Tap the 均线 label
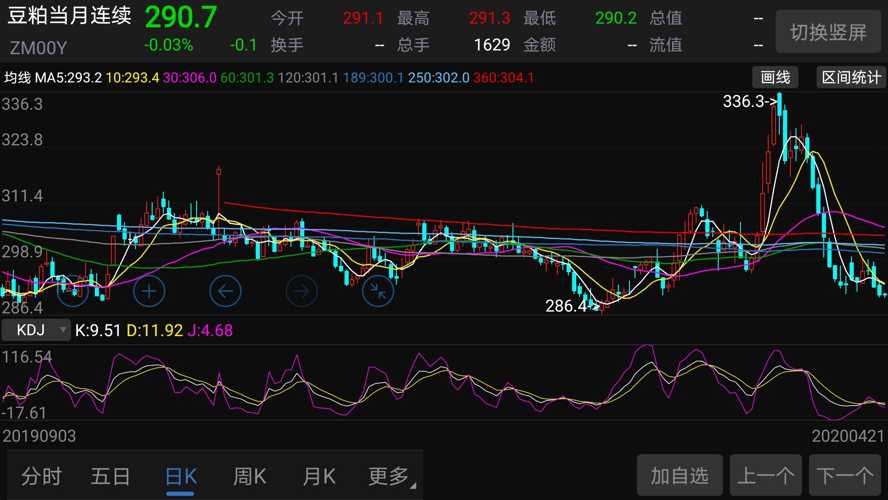This screenshot has width=888, height=500. pos(18,78)
